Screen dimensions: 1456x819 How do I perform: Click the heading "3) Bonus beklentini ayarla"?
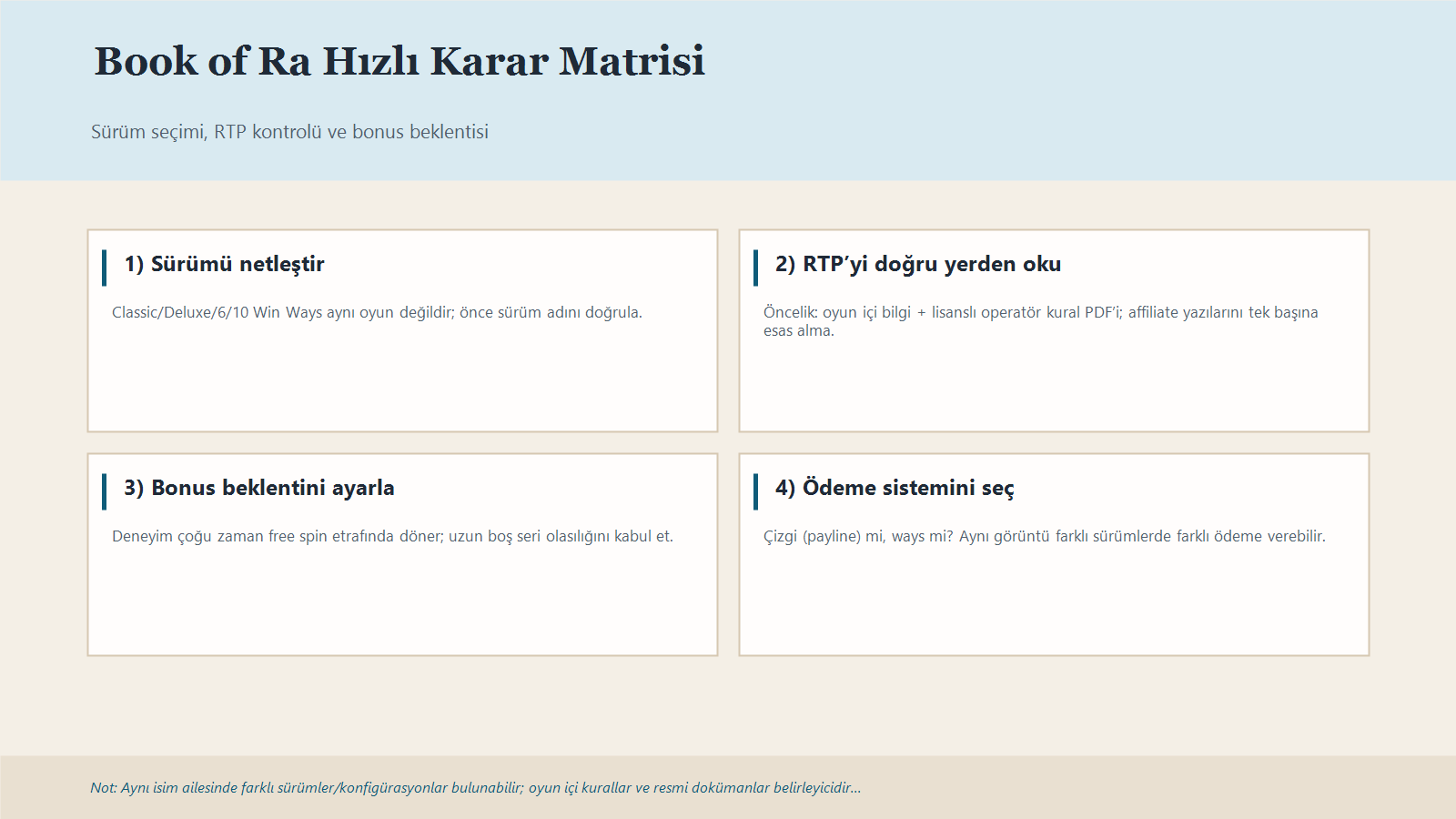point(260,488)
